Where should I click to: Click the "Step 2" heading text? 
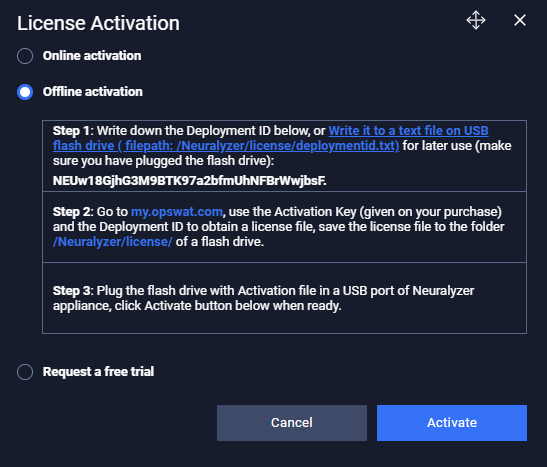click(x=72, y=212)
